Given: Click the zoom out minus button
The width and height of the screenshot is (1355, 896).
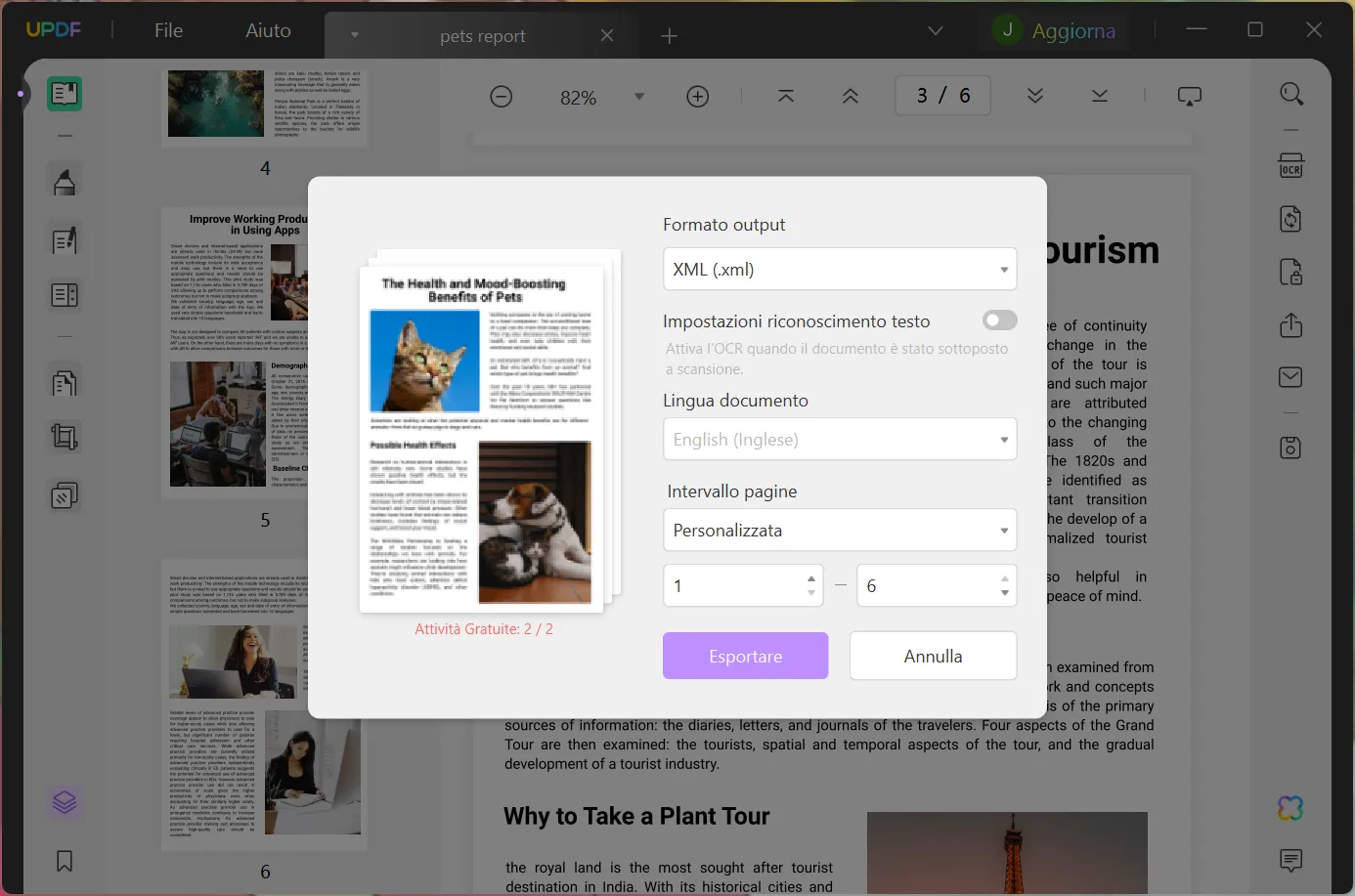Looking at the screenshot, I should pos(502,97).
